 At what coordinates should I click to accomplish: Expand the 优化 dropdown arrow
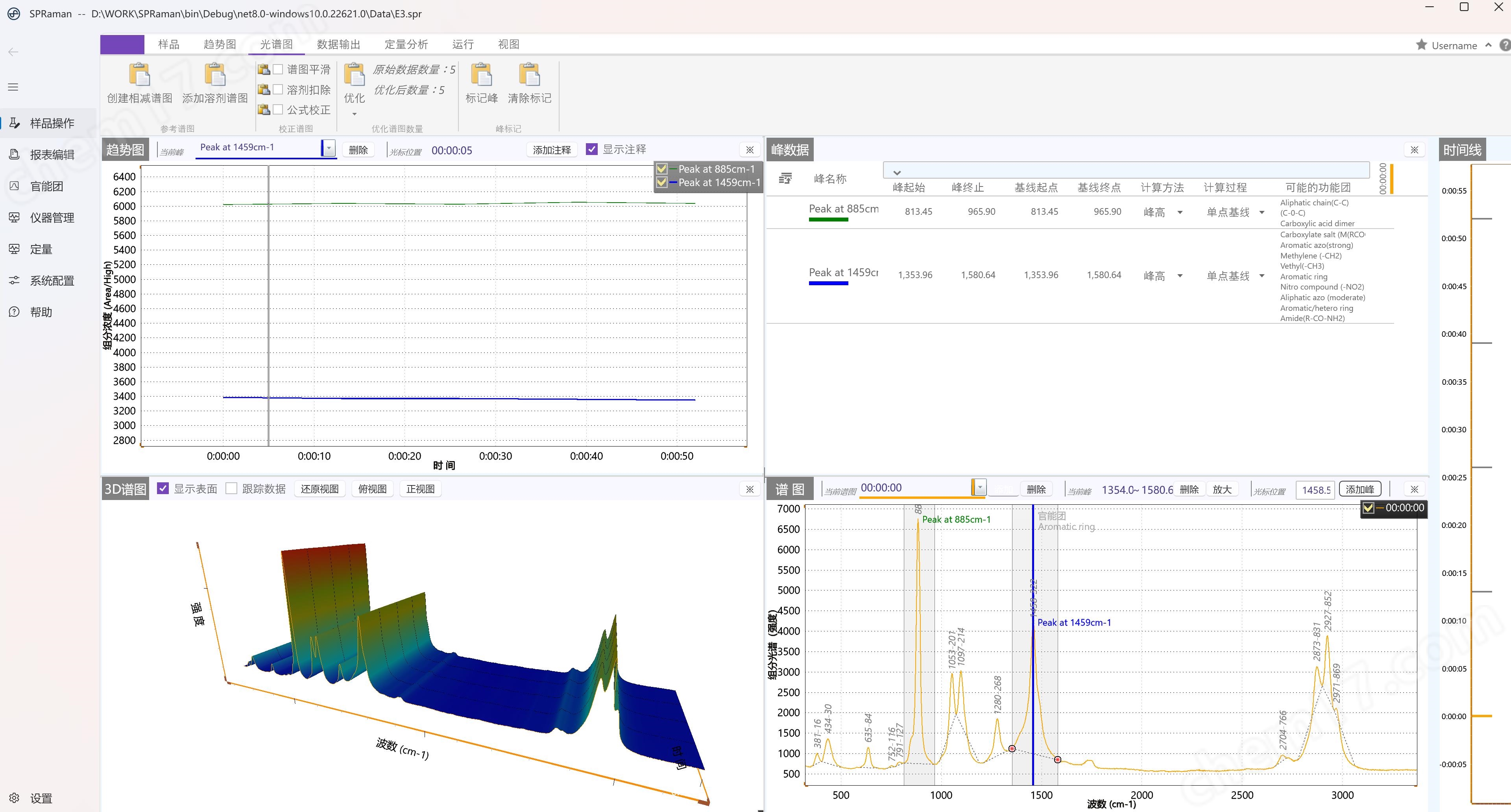click(x=354, y=114)
